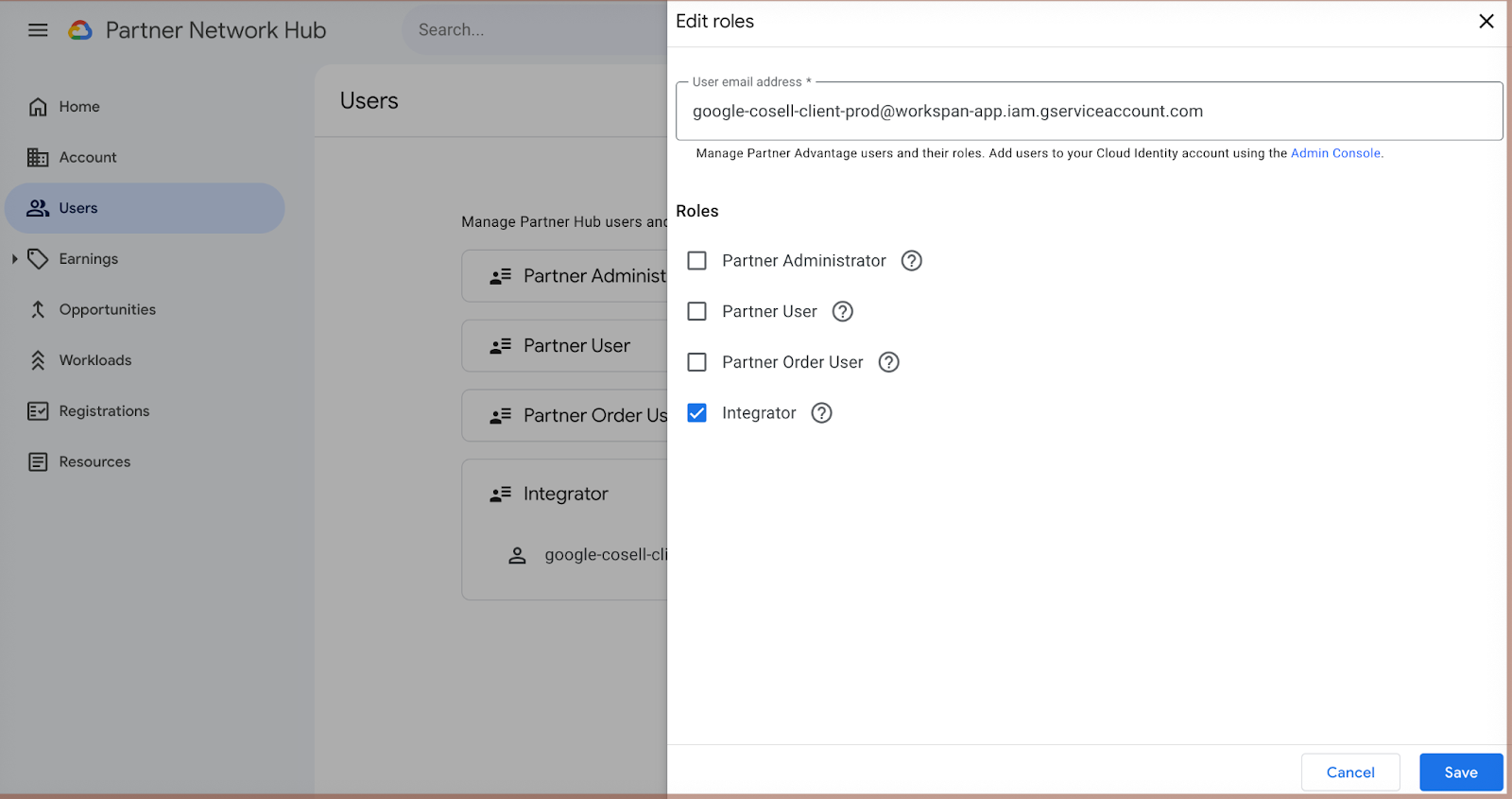This screenshot has width=1512, height=799.
Task: Click the Partner Network Hub title
Action: click(x=215, y=30)
